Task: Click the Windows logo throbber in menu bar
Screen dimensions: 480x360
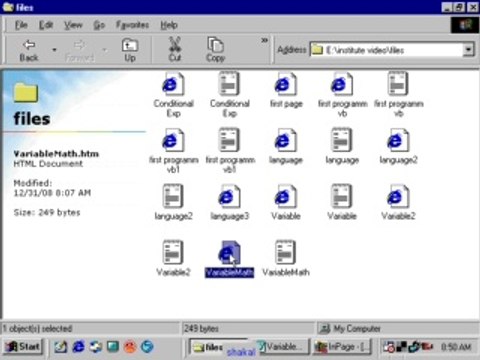Action: point(465,25)
